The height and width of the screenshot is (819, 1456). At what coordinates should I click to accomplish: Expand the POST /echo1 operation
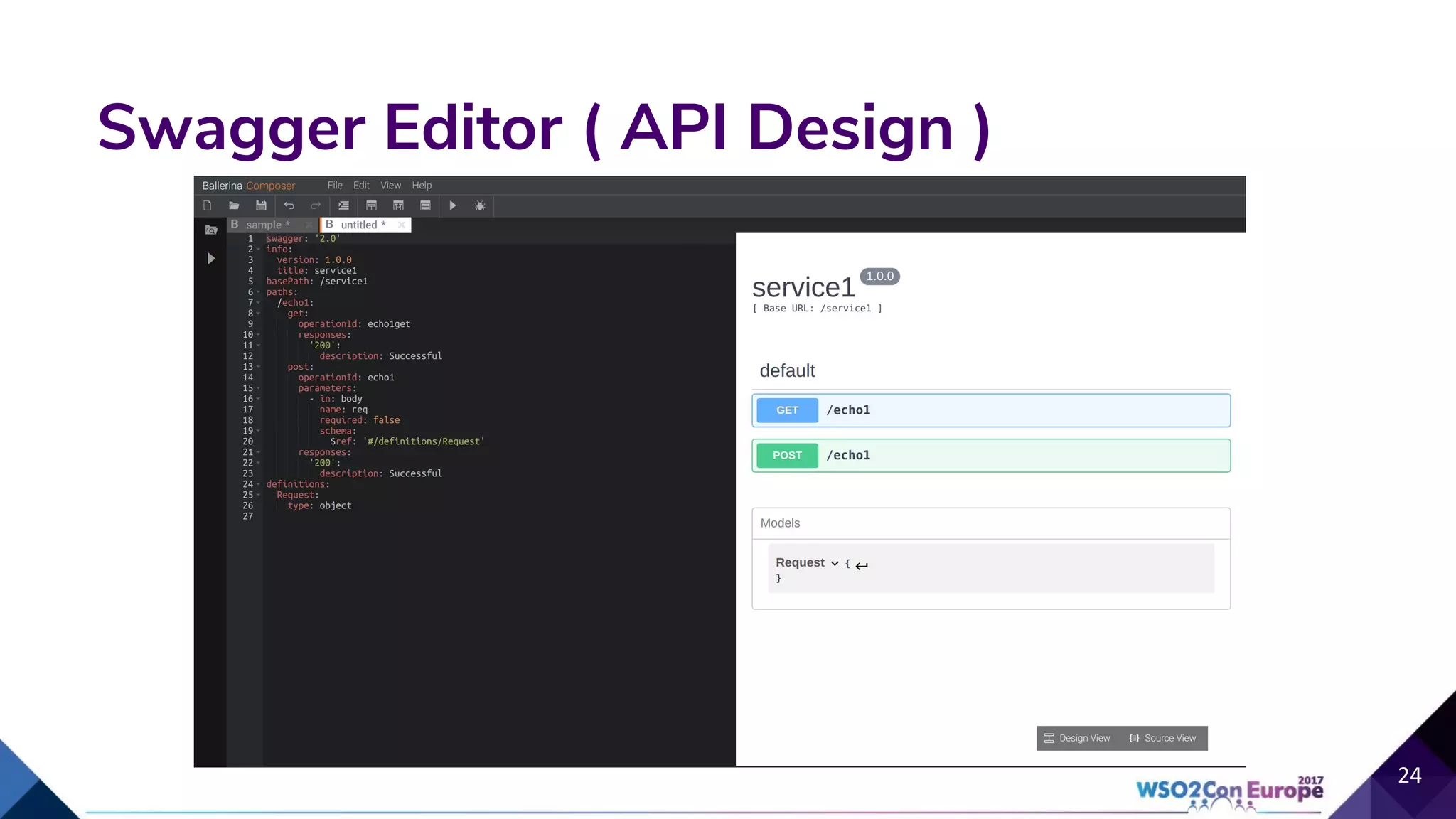point(991,456)
